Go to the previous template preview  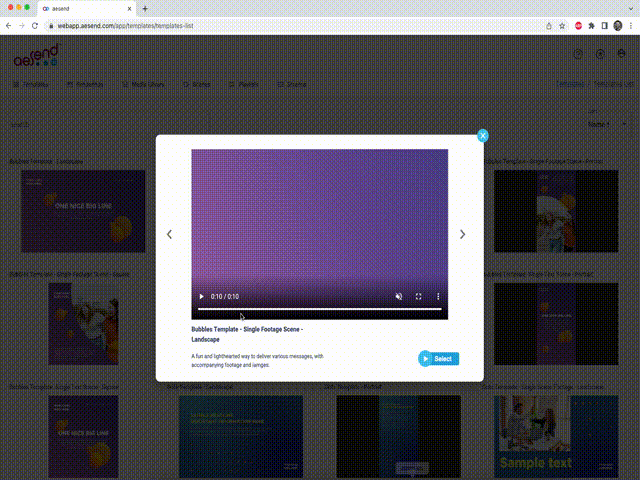[169, 234]
